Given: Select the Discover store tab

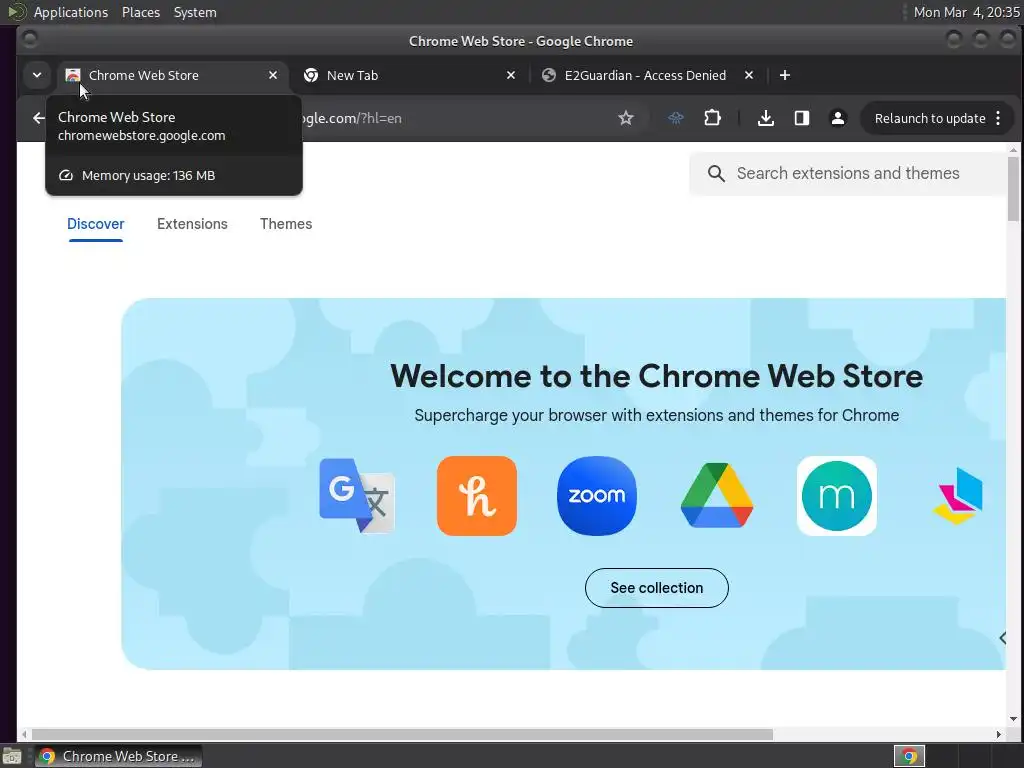Looking at the screenshot, I should [95, 224].
